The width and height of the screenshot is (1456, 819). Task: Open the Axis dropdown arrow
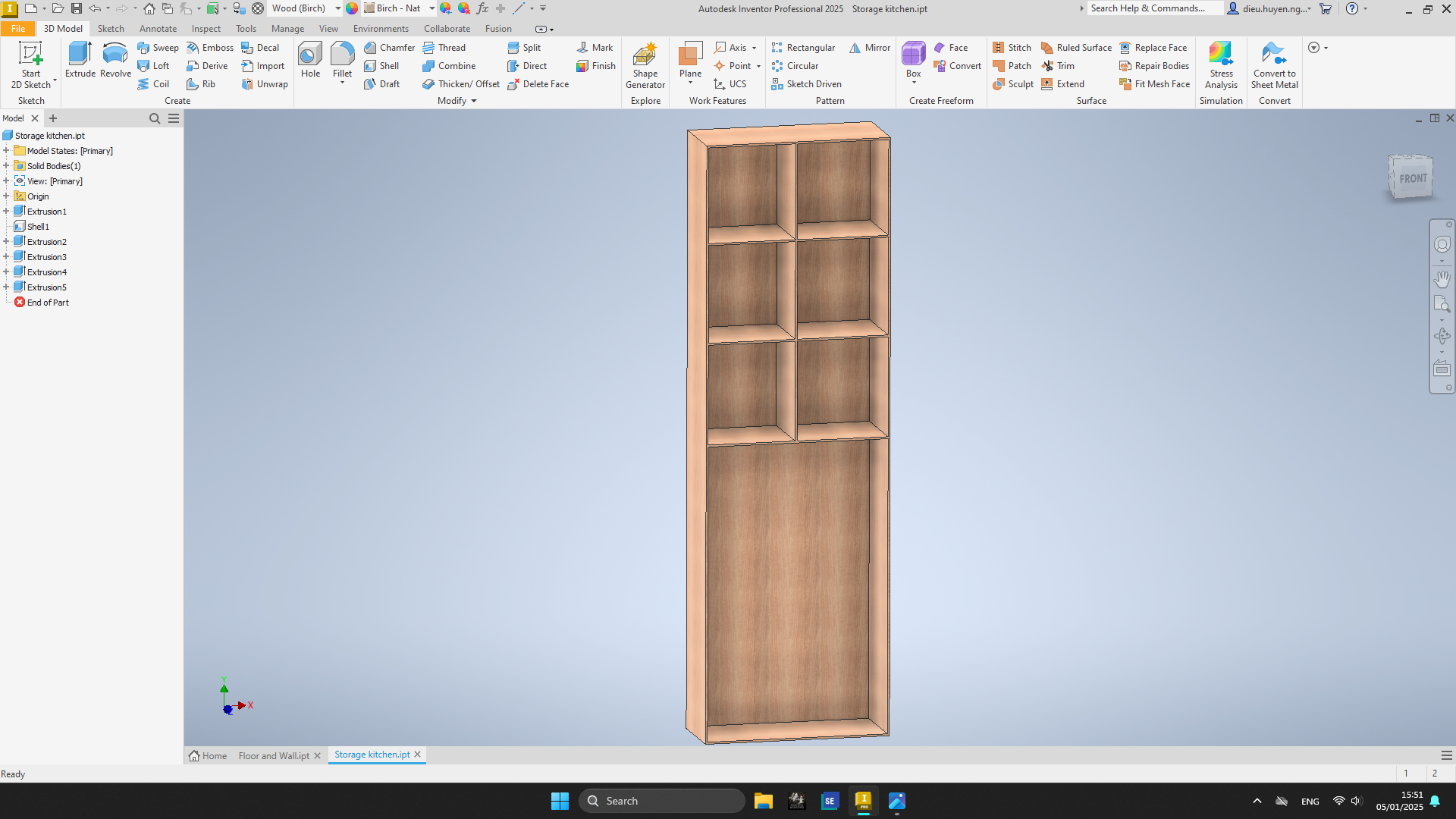click(x=754, y=48)
